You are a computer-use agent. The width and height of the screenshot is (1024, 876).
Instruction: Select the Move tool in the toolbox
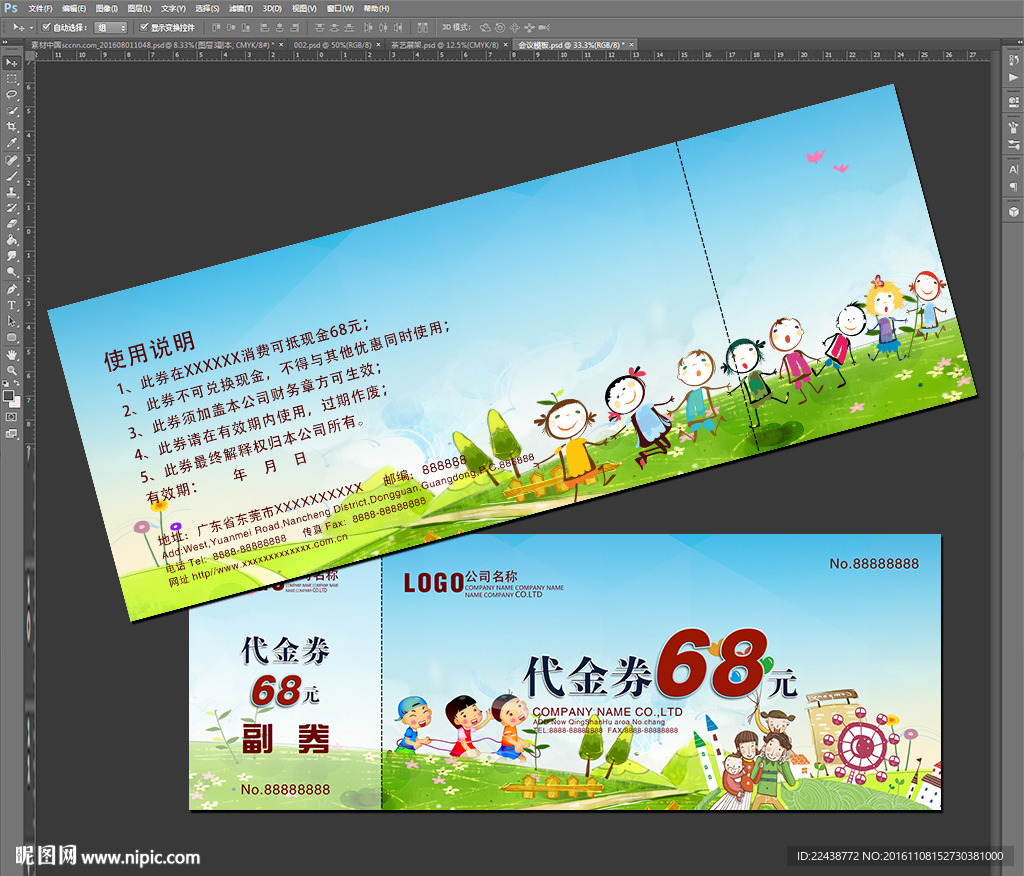12,63
